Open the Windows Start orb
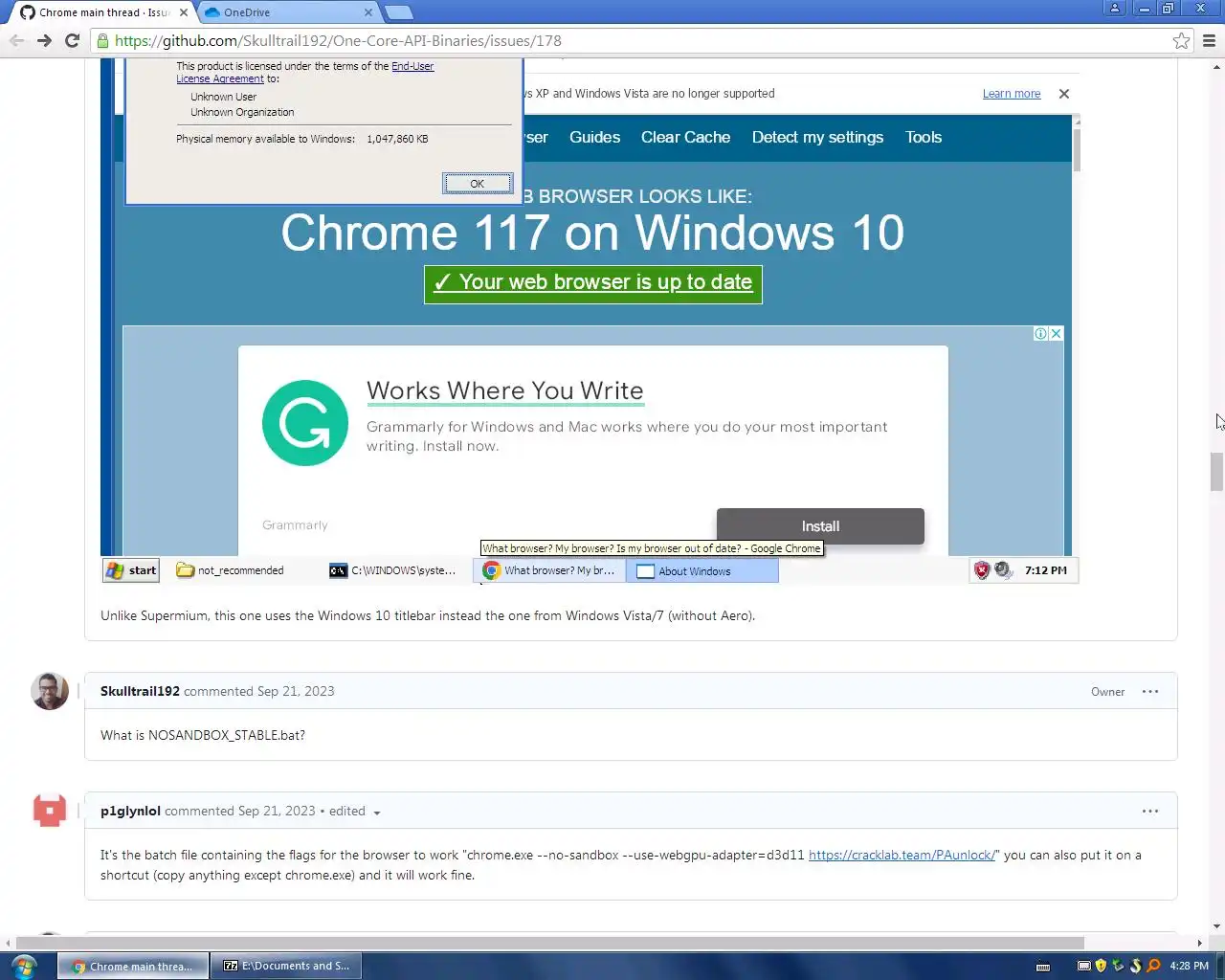 coord(24,966)
